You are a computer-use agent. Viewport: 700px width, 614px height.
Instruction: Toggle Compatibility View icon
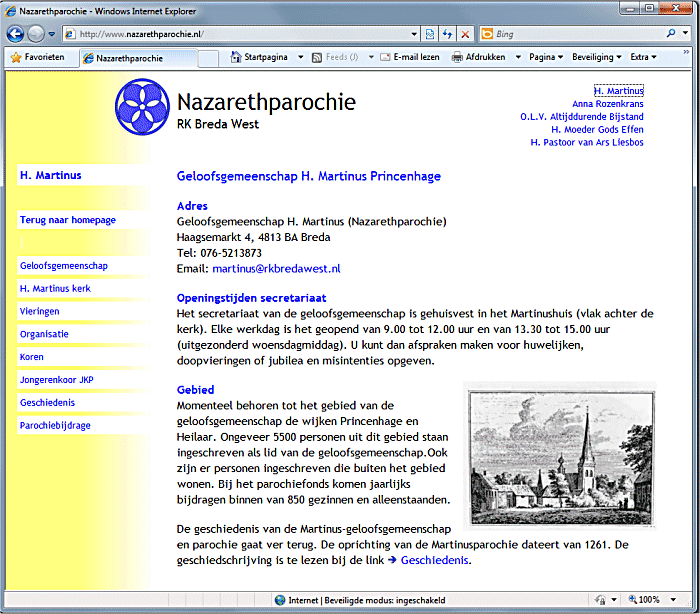[x=430, y=34]
